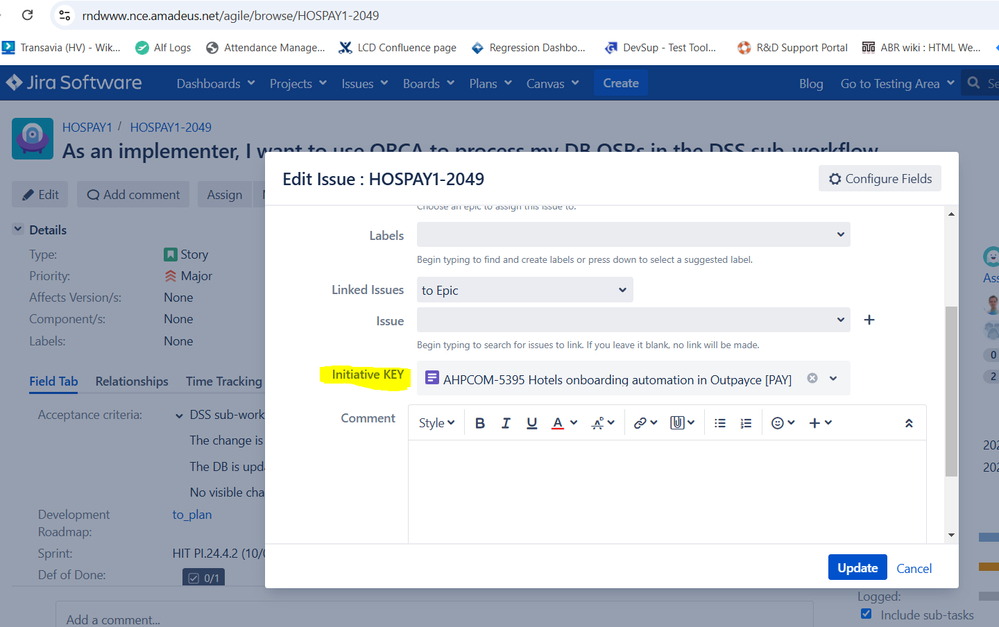The height and width of the screenshot is (627, 999).
Task: Insert a bulleted list
Action: click(720, 423)
